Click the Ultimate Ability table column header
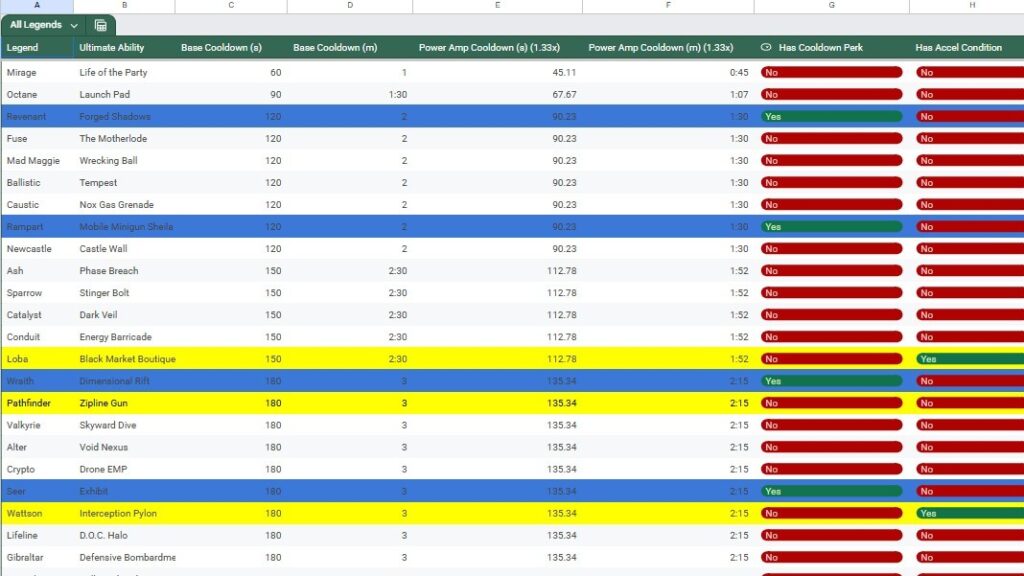The height and width of the screenshot is (576, 1024). click(124, 48)
